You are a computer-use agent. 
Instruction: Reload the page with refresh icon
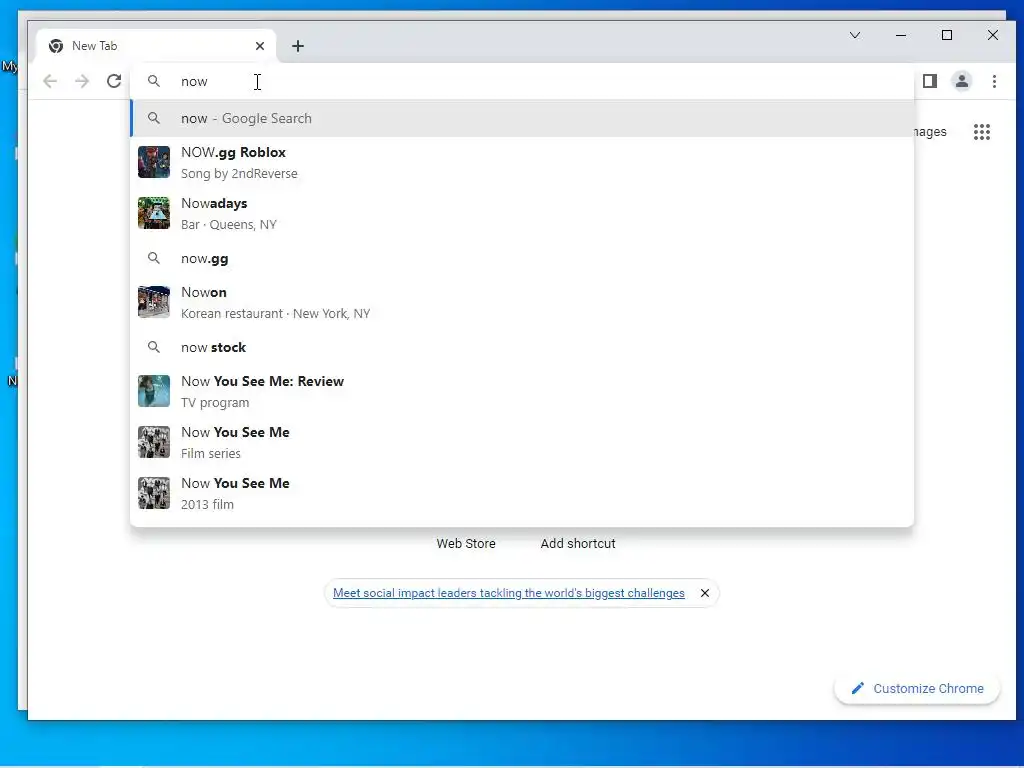114,81
